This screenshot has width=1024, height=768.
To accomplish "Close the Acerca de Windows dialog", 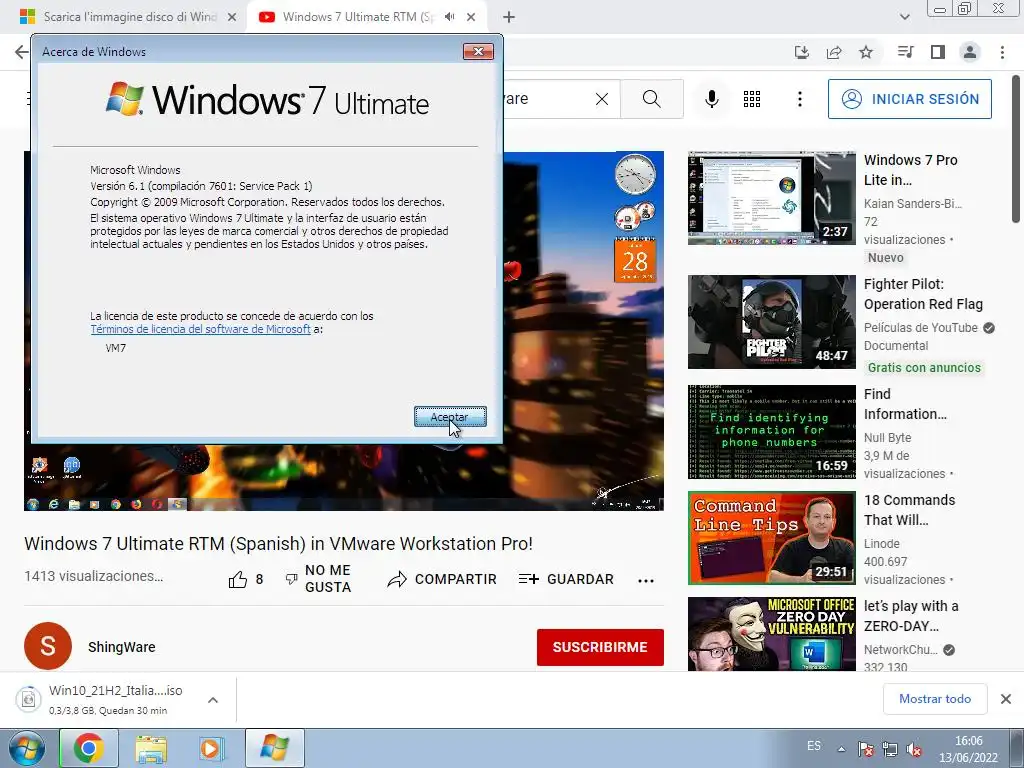I will pyautogui.click(x=478, y=52).
